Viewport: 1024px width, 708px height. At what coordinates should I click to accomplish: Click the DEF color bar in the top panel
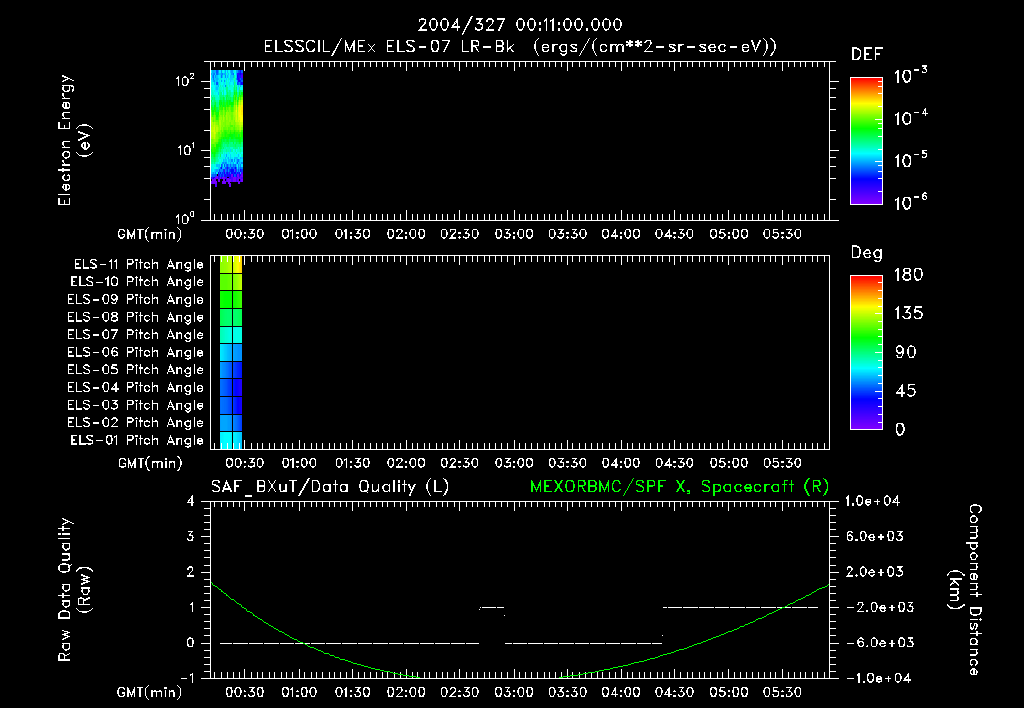coord(866,141)
